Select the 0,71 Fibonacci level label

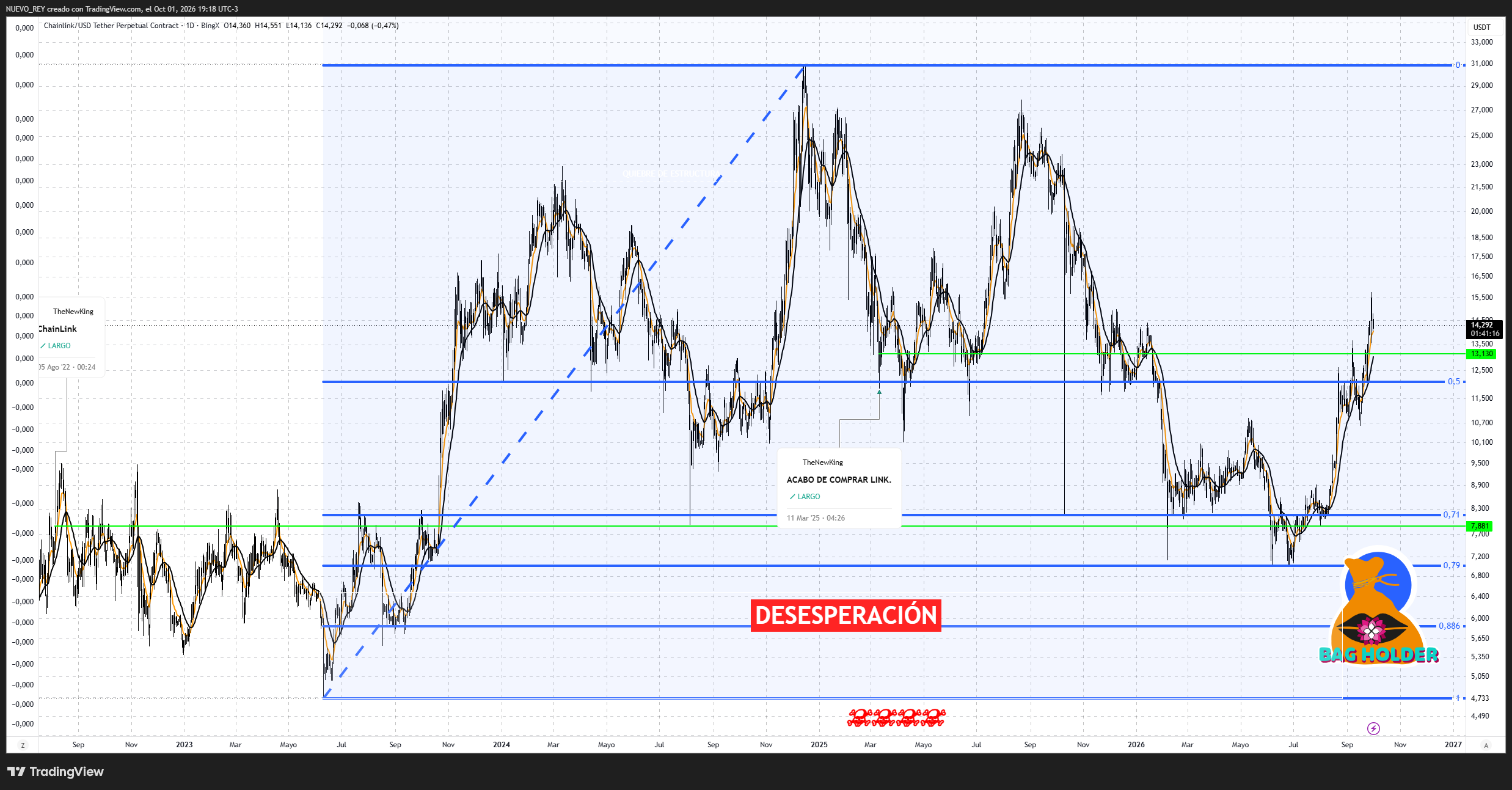tap(1452, 515)
